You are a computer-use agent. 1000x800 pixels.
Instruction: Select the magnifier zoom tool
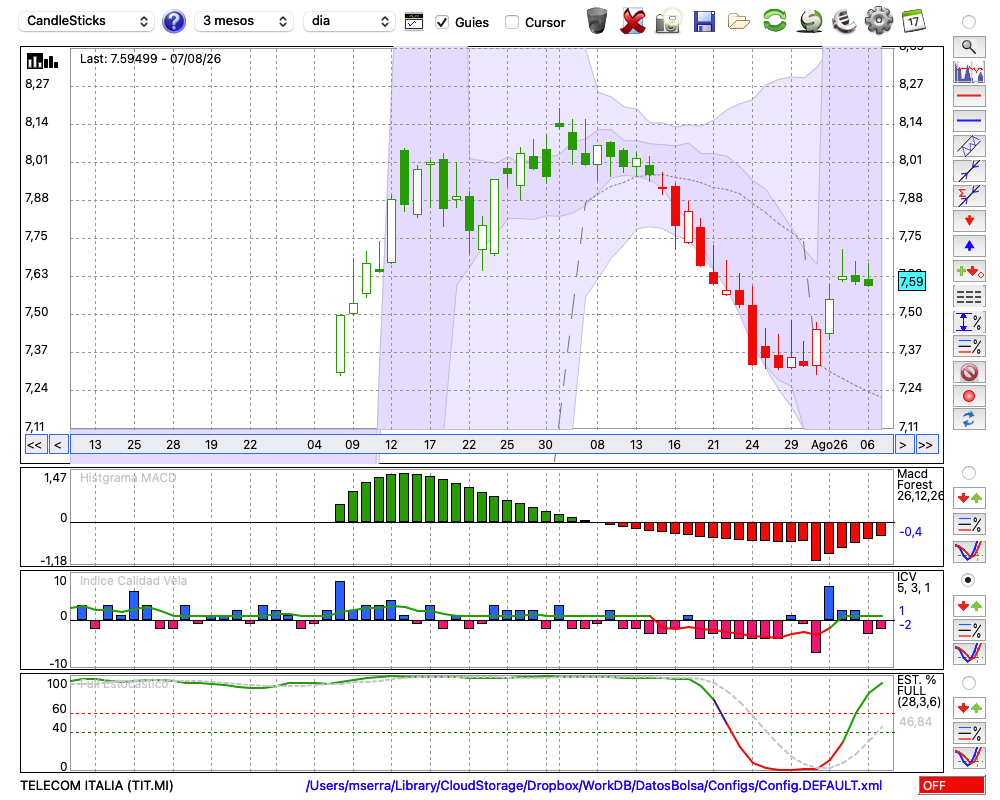pyautogui.click(x=969, y=47)
